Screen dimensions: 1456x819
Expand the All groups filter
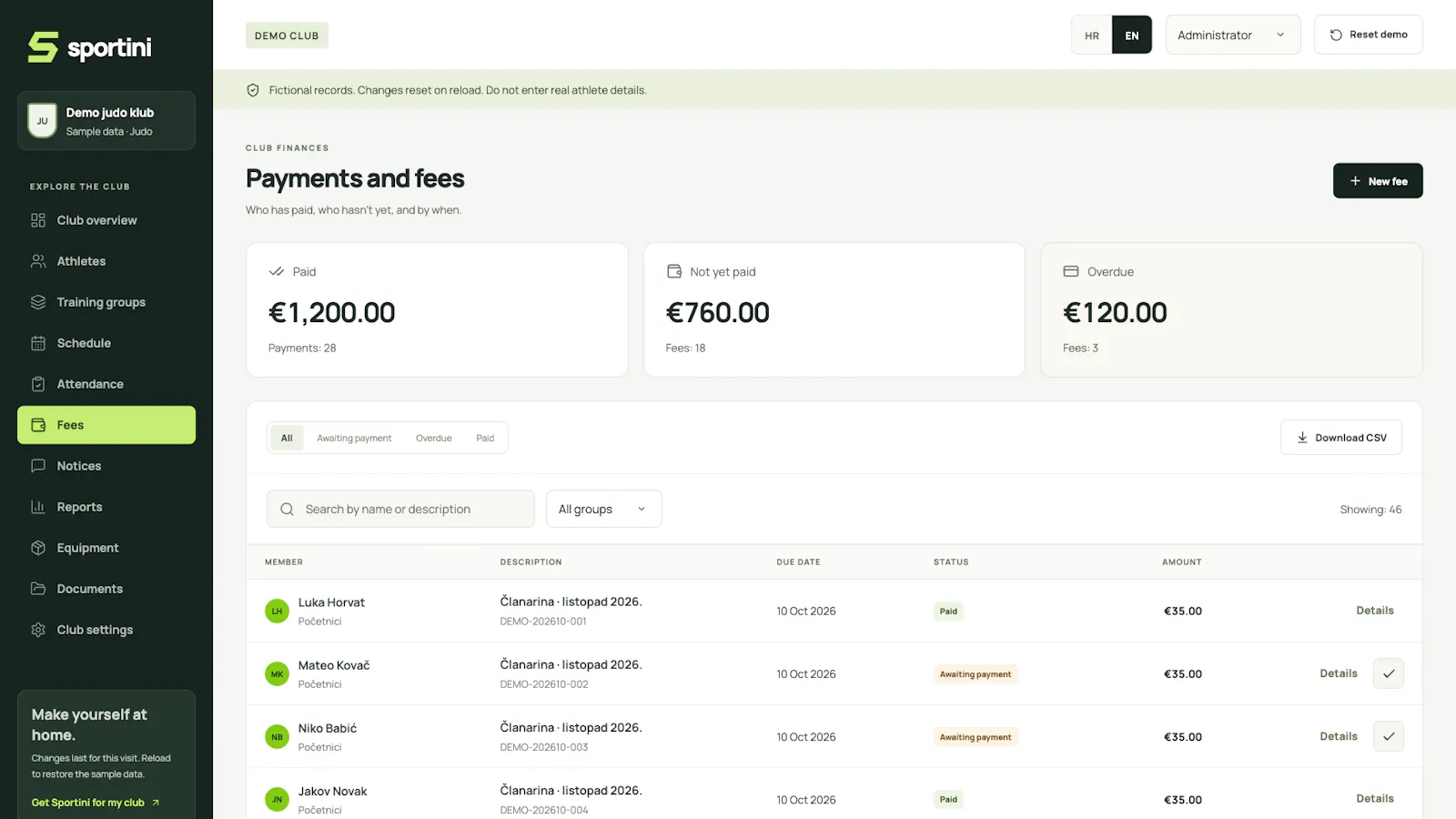[604, 509]
